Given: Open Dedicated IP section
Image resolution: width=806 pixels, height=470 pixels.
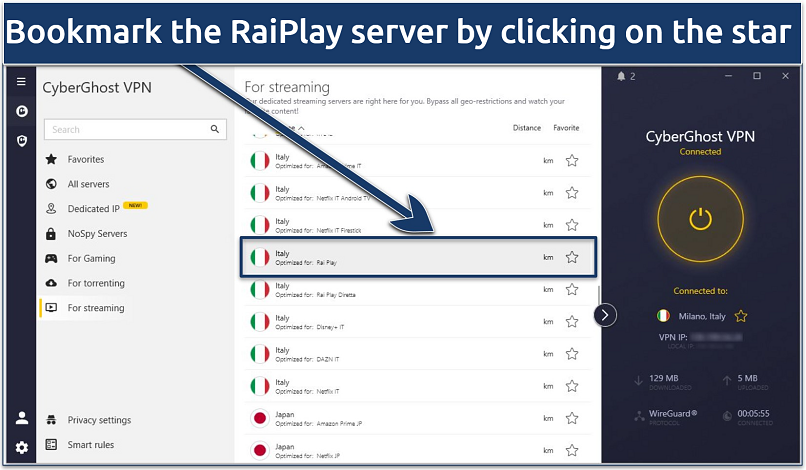Looking at the screenshot, I should click(x=94, y=209).
